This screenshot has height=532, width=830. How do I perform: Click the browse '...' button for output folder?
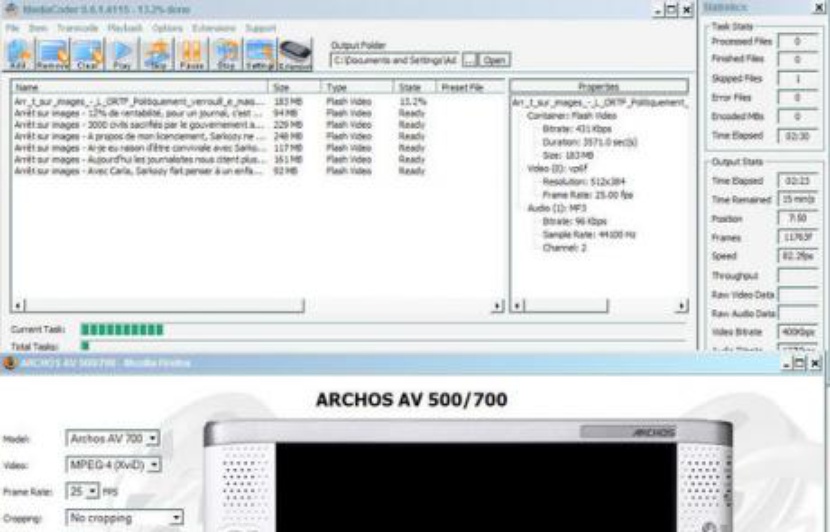click(470, 60)
